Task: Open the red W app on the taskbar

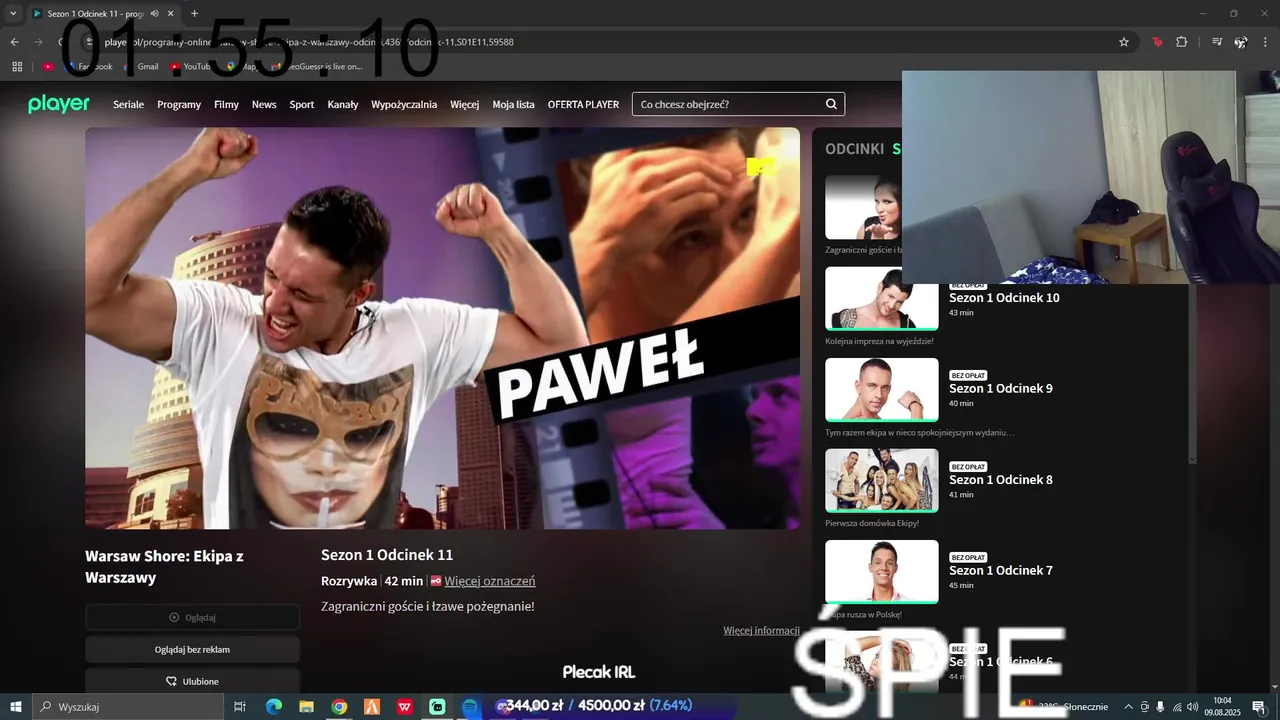Action: tap(404, 707)
